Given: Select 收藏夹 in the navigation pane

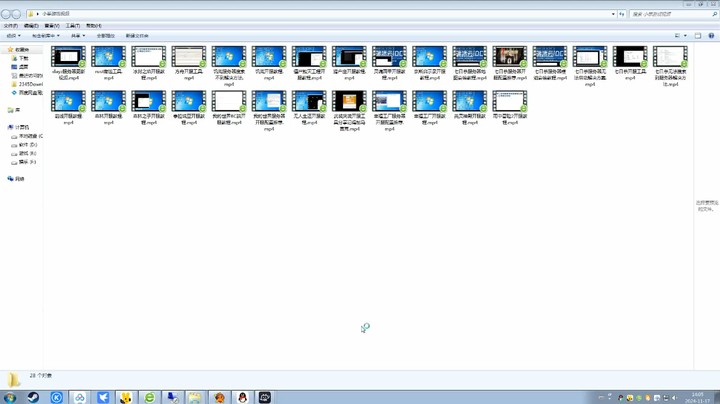Looking at the screenshot, I should click(18, 50).
